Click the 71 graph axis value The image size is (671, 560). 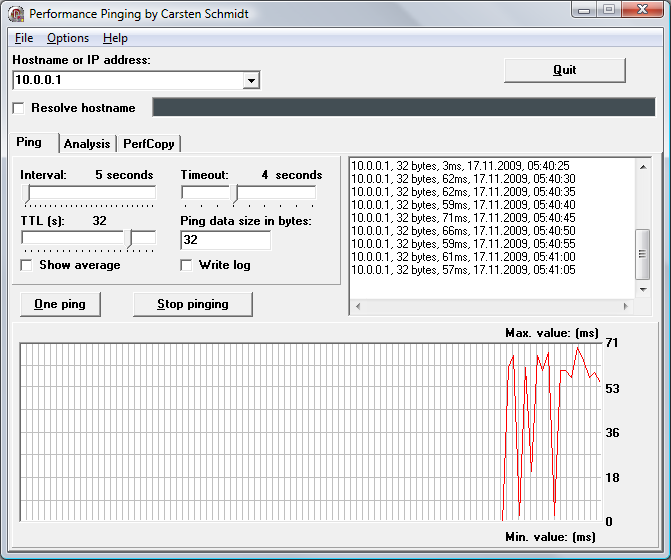(612, 343)
